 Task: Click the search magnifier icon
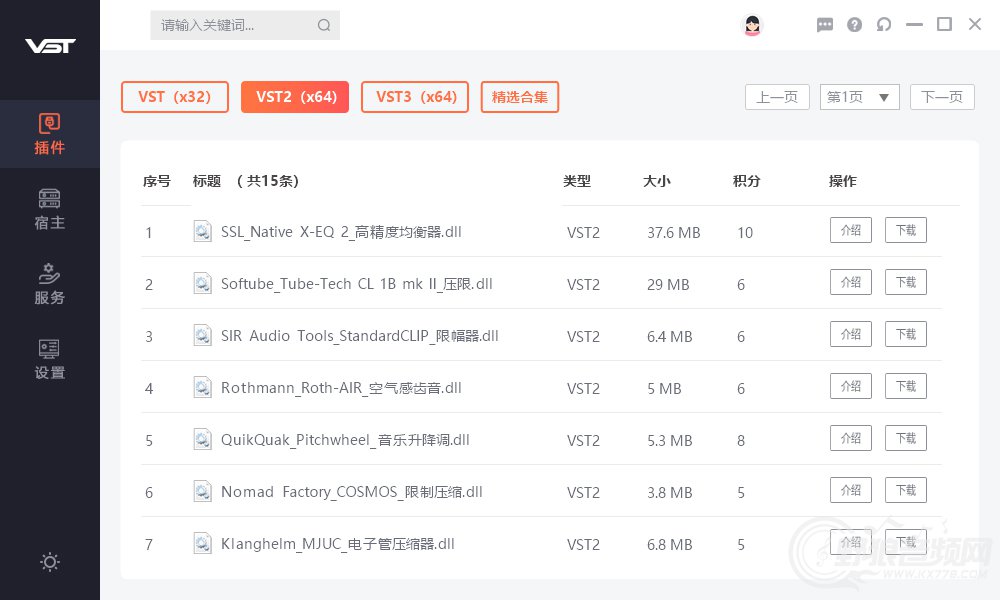[x=324, y=25]
